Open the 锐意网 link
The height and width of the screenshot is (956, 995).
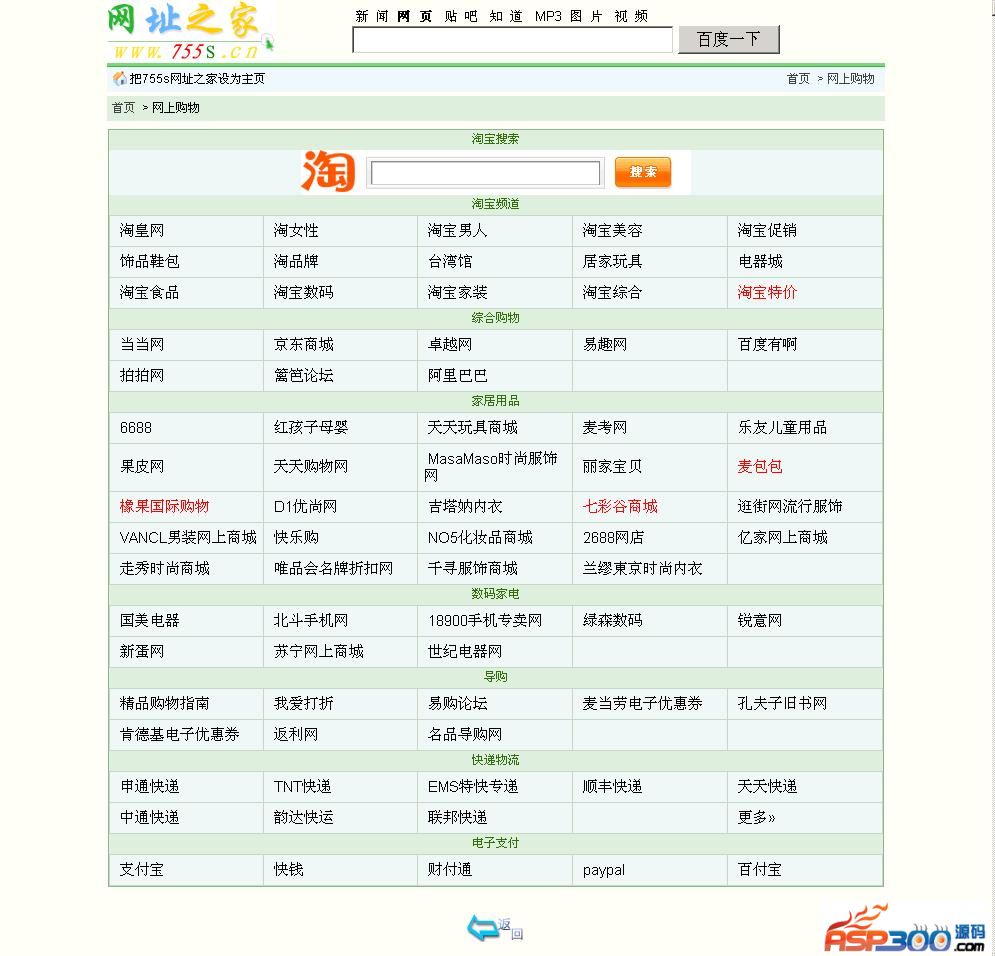[x=760, y=620]
